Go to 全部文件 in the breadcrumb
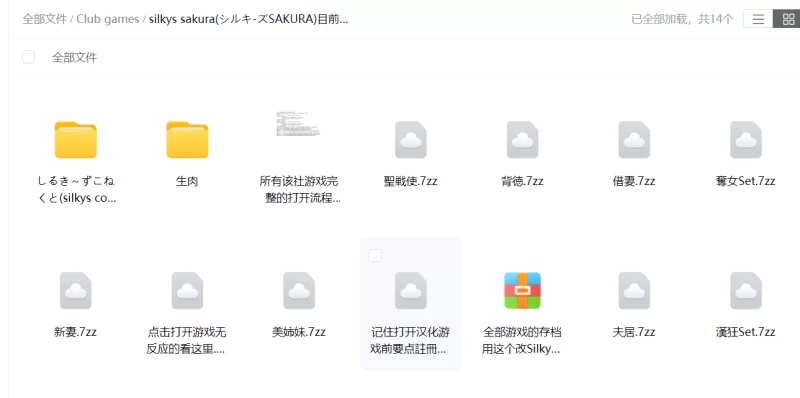Viewport: 800px width, 398px height. 44,19
